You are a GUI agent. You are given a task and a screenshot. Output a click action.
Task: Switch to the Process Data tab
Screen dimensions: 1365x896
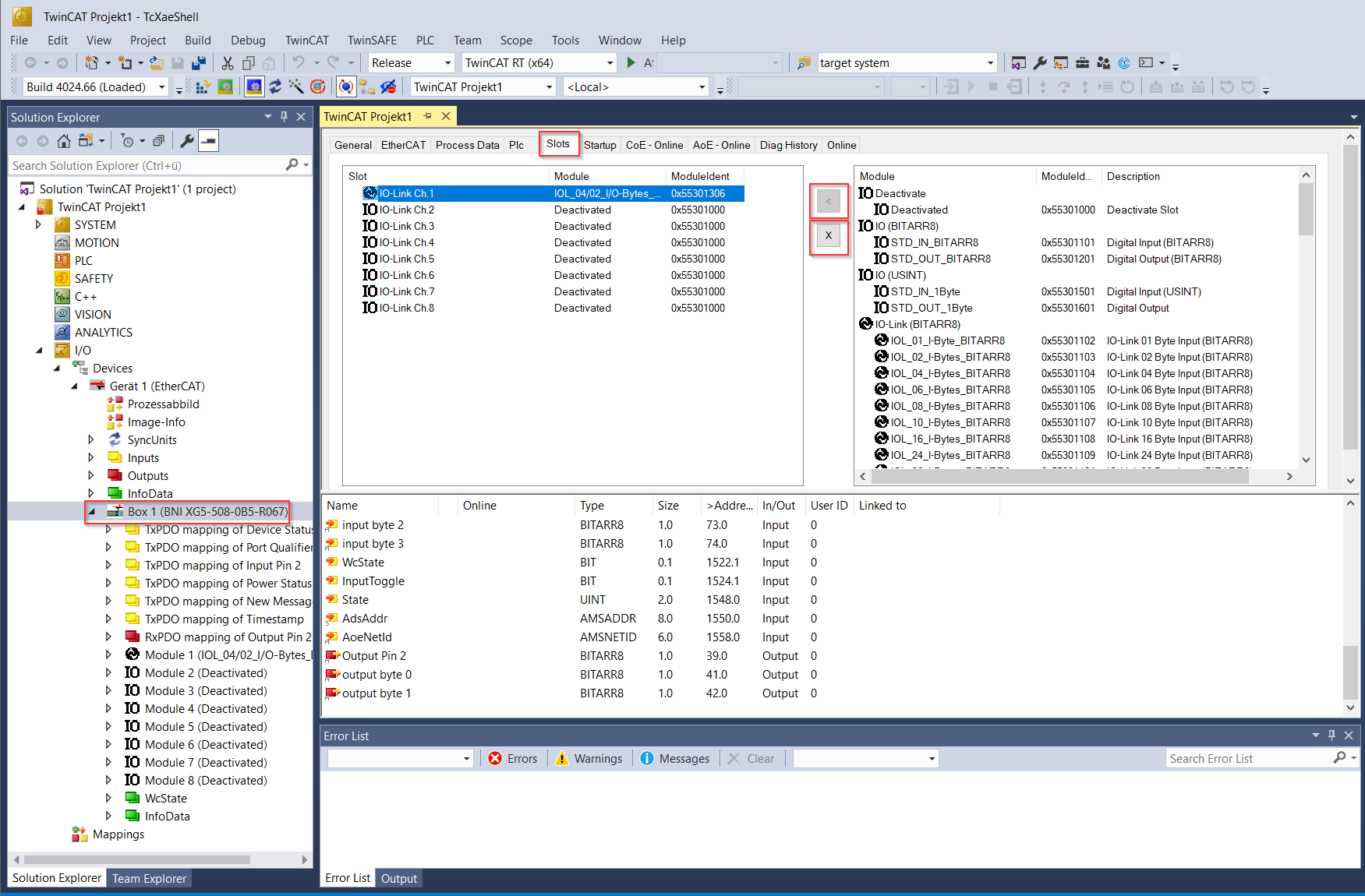point(467,145)
